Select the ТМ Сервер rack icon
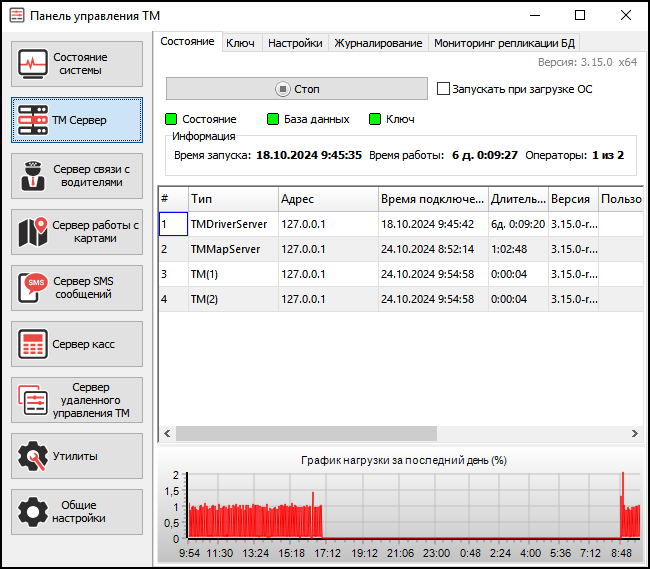 (x=33, y=120)
